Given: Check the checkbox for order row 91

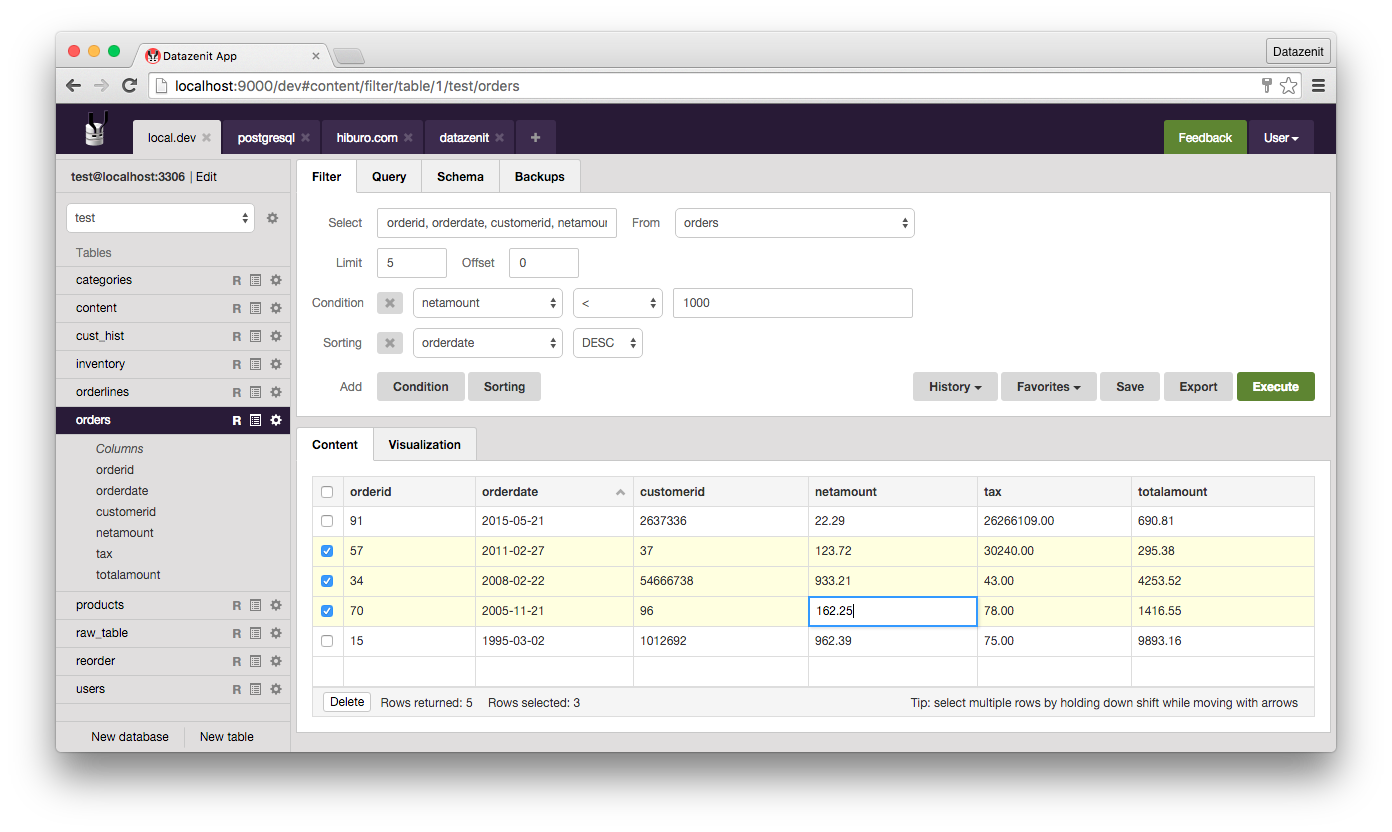Looking at the screenshot, I should tap(327, 521).
